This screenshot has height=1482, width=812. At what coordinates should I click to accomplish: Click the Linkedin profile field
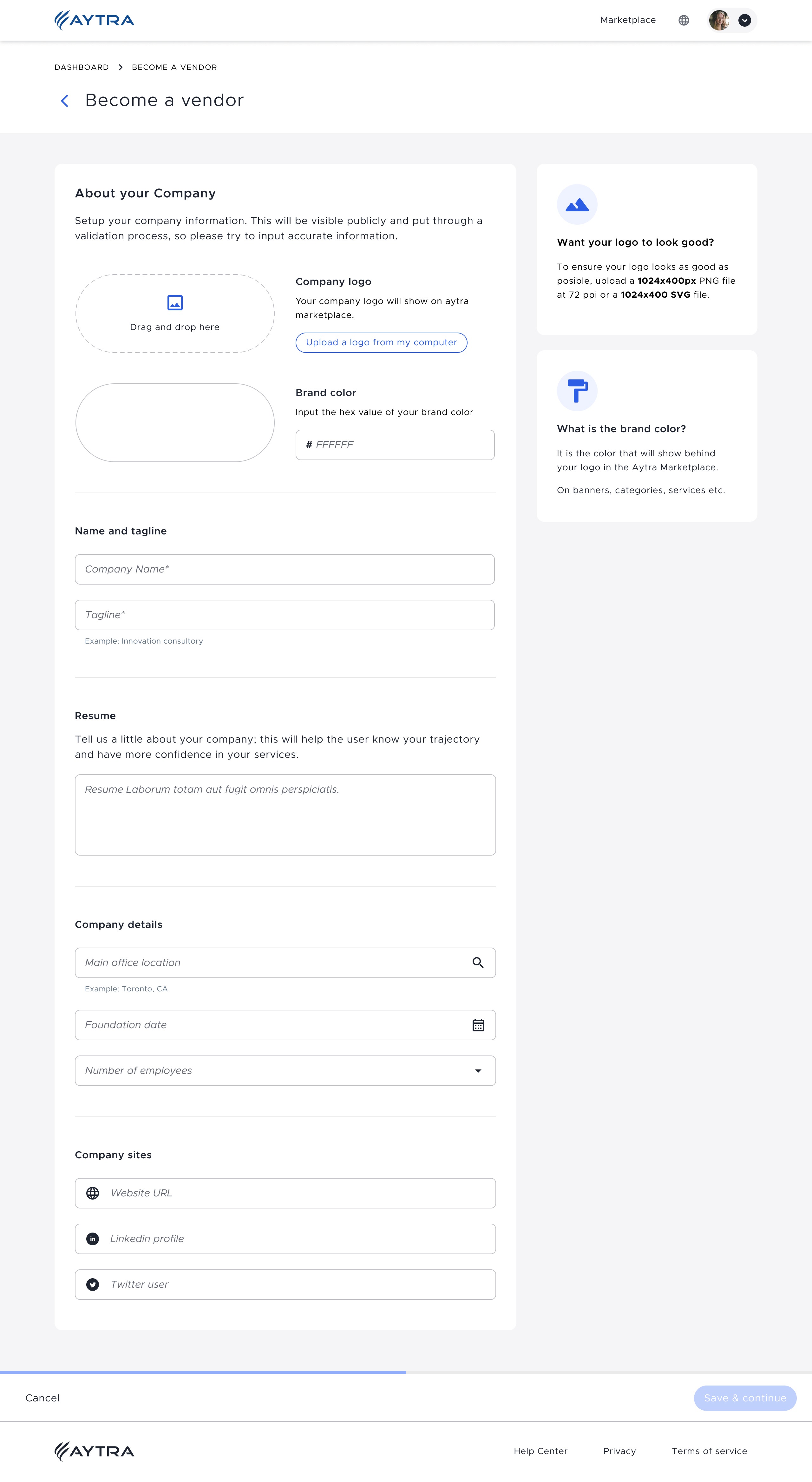(285, 1239)
